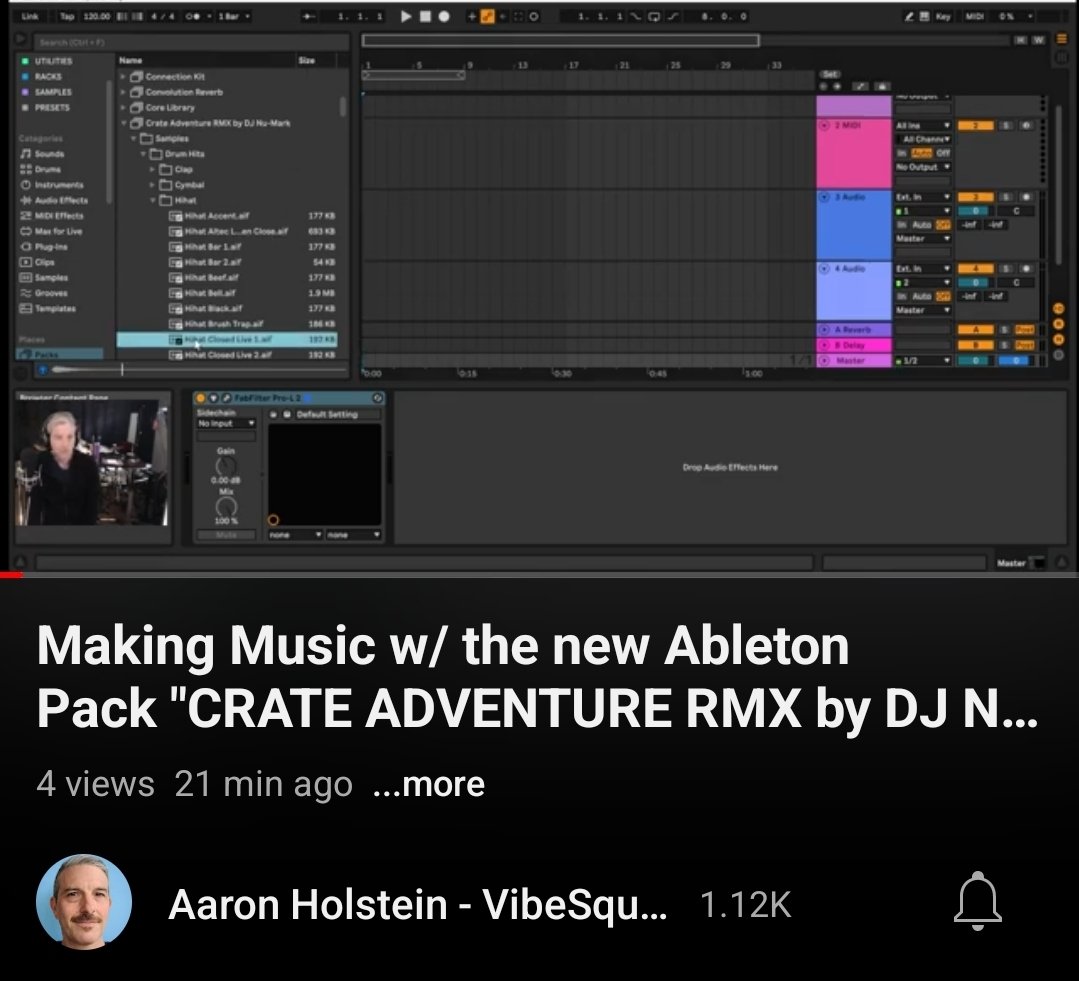Expand the description with ...more

pyautogui.click(x=429, y=784)
